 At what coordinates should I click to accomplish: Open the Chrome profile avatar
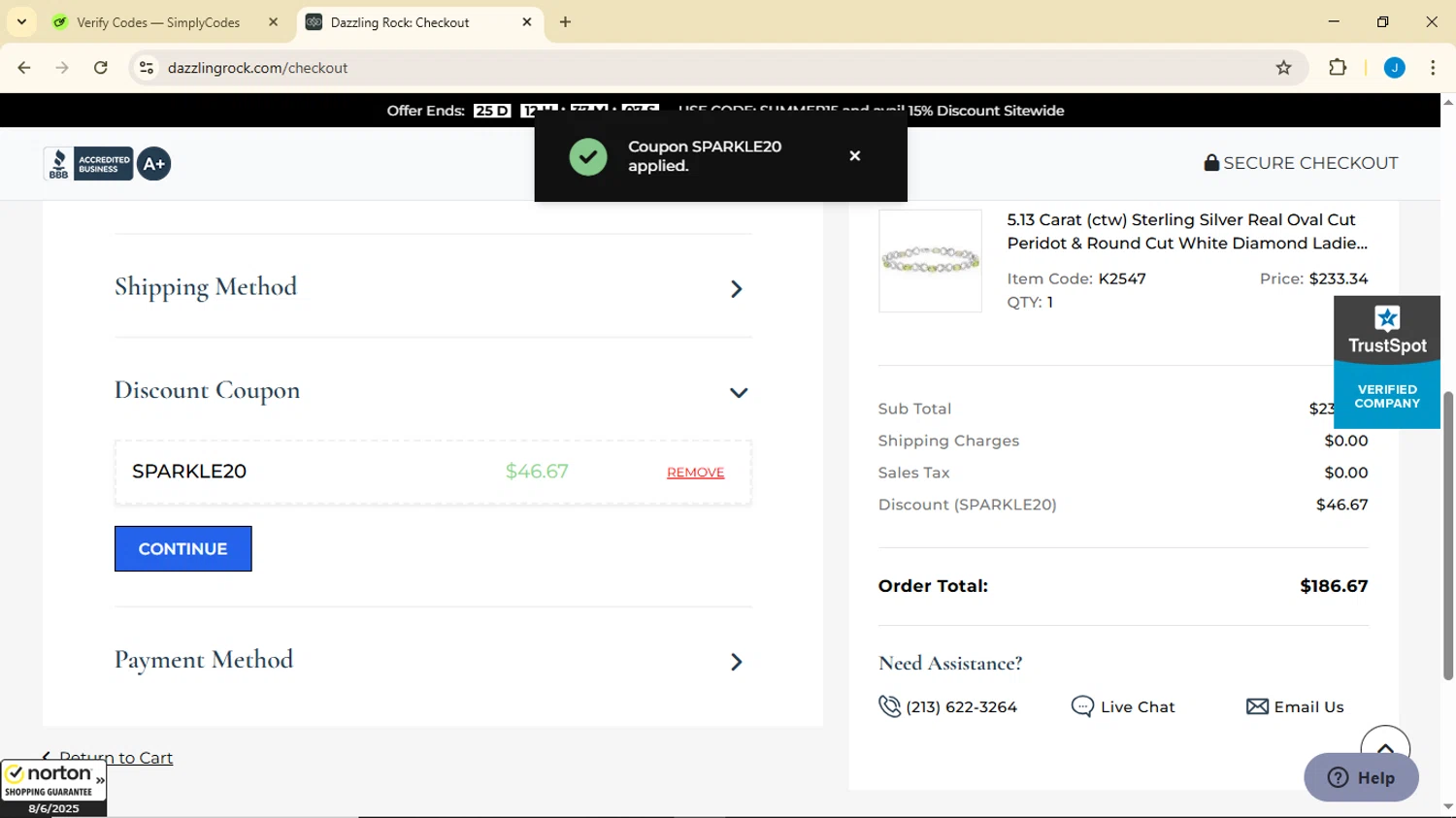(x=1394, y=68)
